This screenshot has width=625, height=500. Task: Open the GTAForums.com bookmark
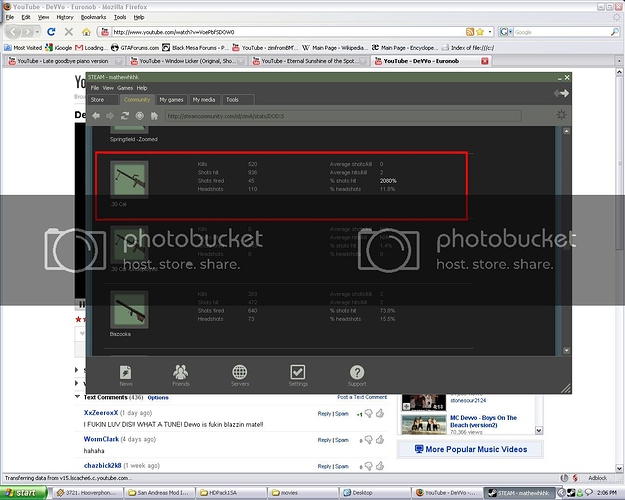click(135, 47)
